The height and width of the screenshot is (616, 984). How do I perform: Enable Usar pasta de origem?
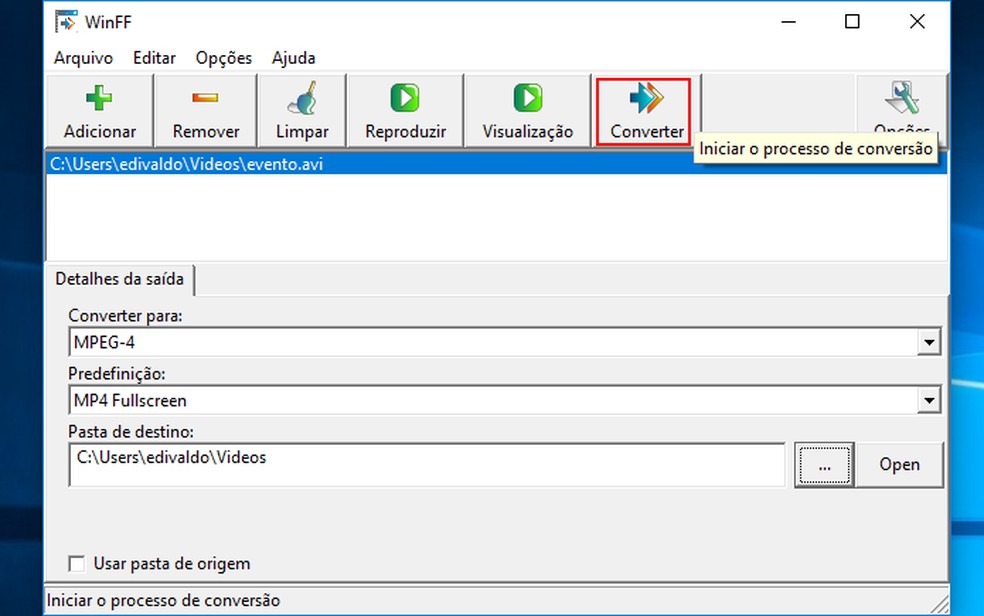[77, 563]
